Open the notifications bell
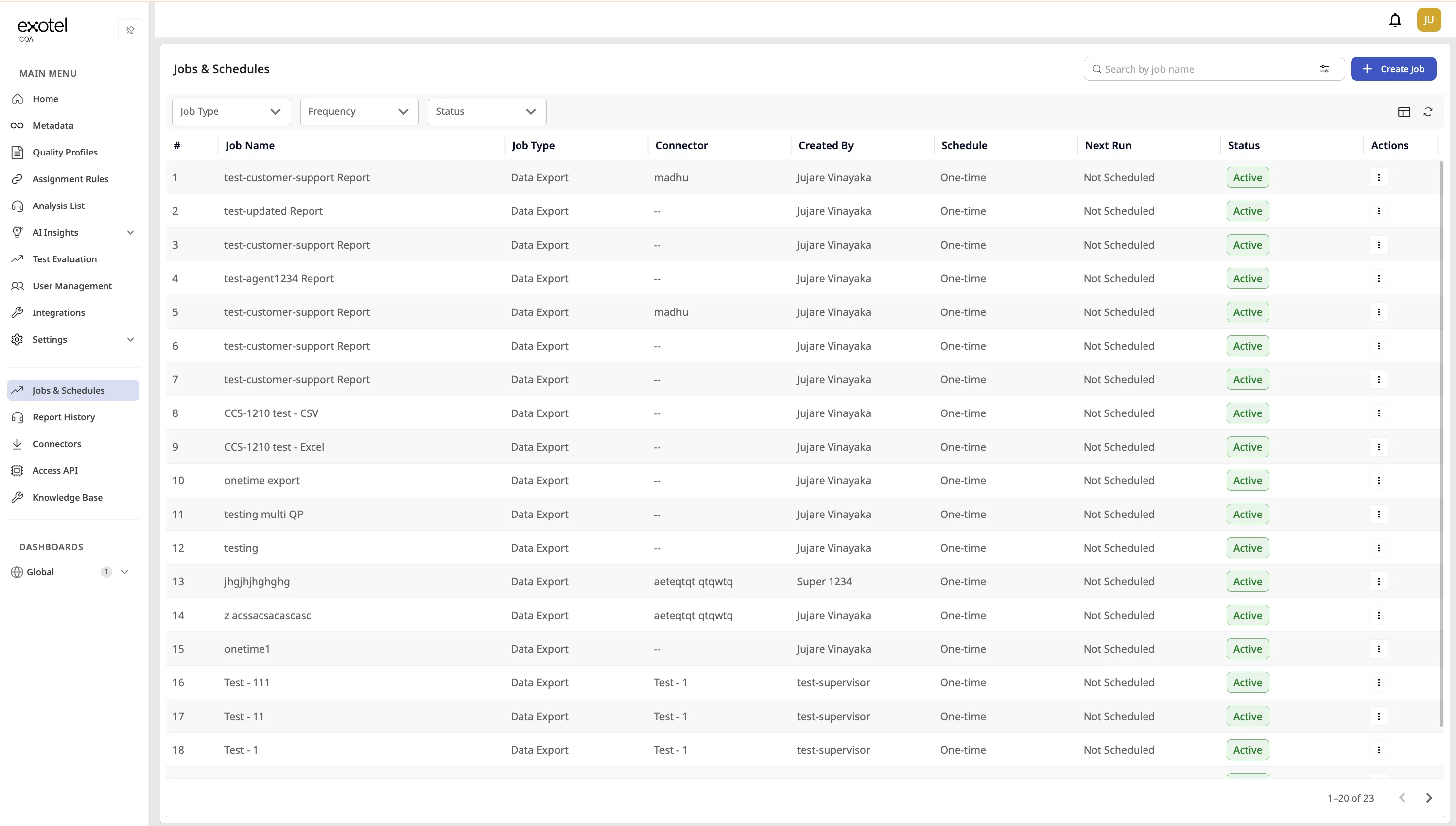 1395,20
